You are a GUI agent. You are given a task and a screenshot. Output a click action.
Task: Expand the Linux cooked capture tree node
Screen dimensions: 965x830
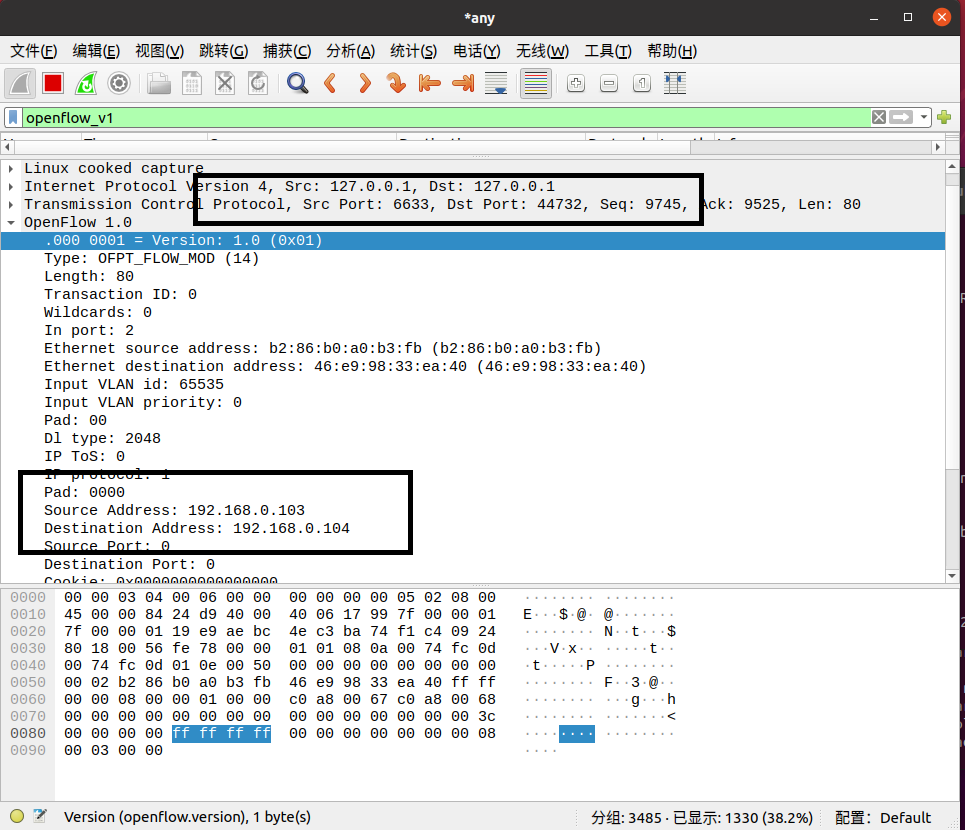pyautogui.click(x=11, y=168)
